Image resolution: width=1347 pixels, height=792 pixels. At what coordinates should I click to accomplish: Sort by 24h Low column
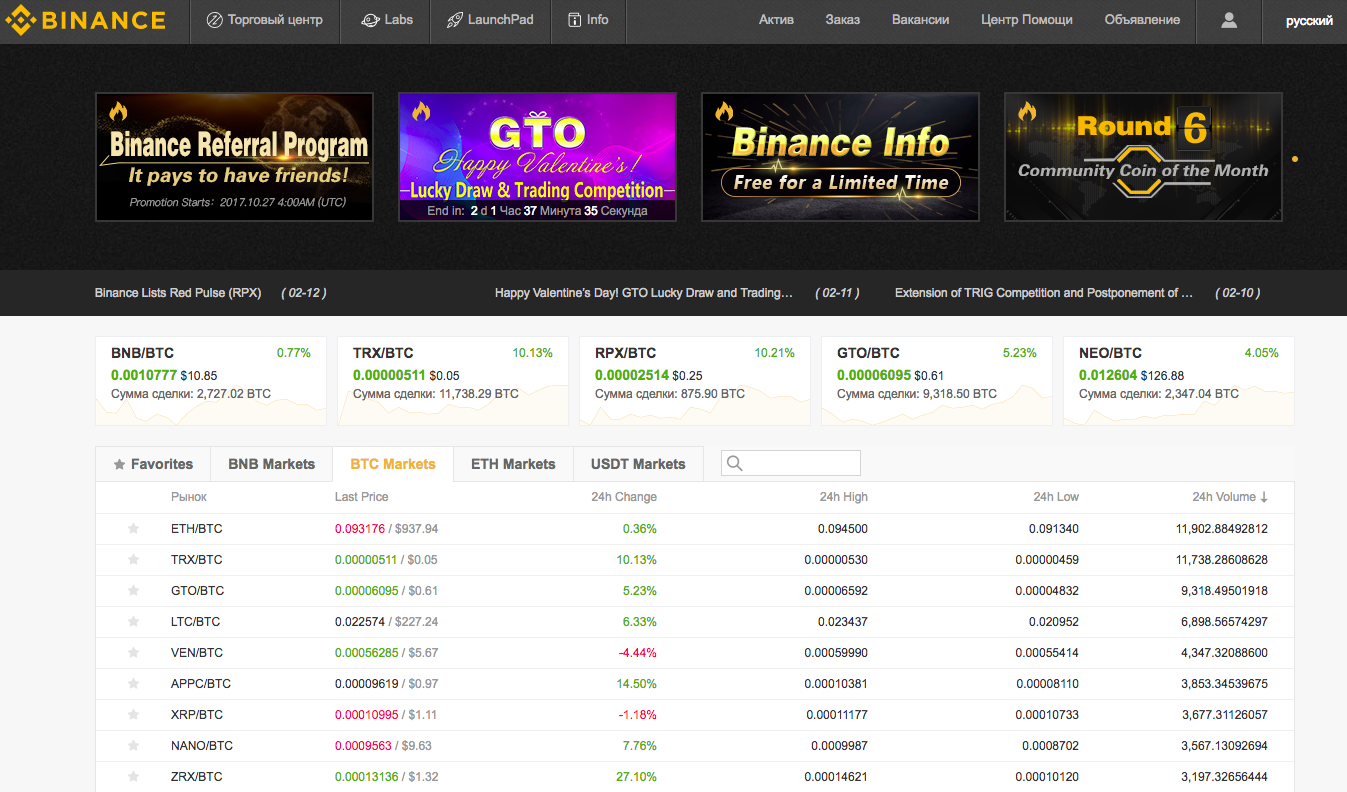coord(1056,497)
